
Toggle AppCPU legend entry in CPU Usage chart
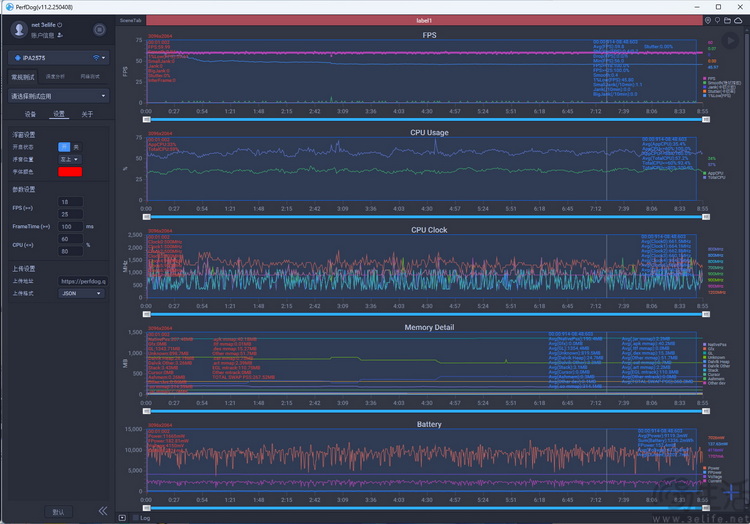point(713,173)
